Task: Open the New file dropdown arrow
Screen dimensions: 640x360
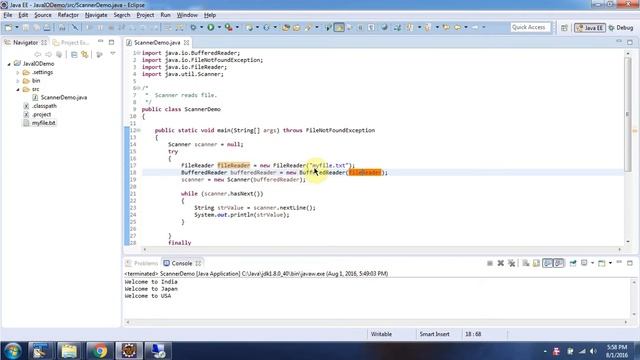Action: coord(17,27)
